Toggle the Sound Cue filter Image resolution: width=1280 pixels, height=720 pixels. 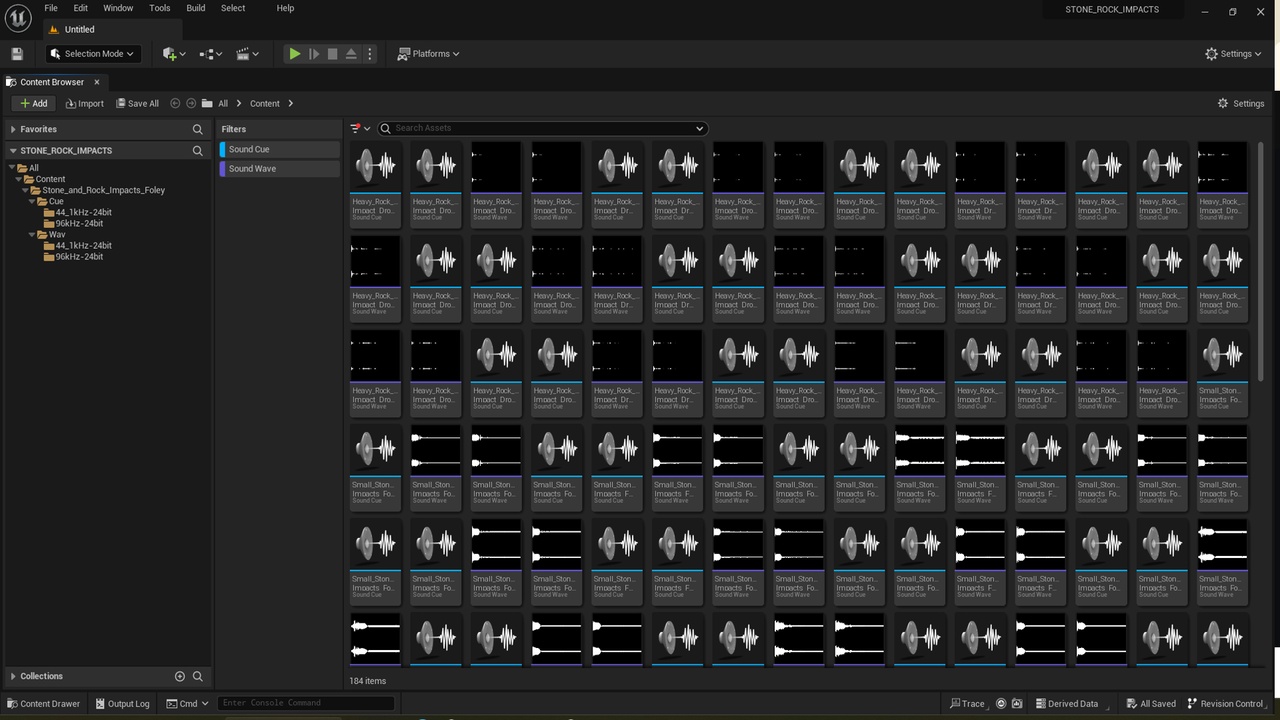coord(280,149)
